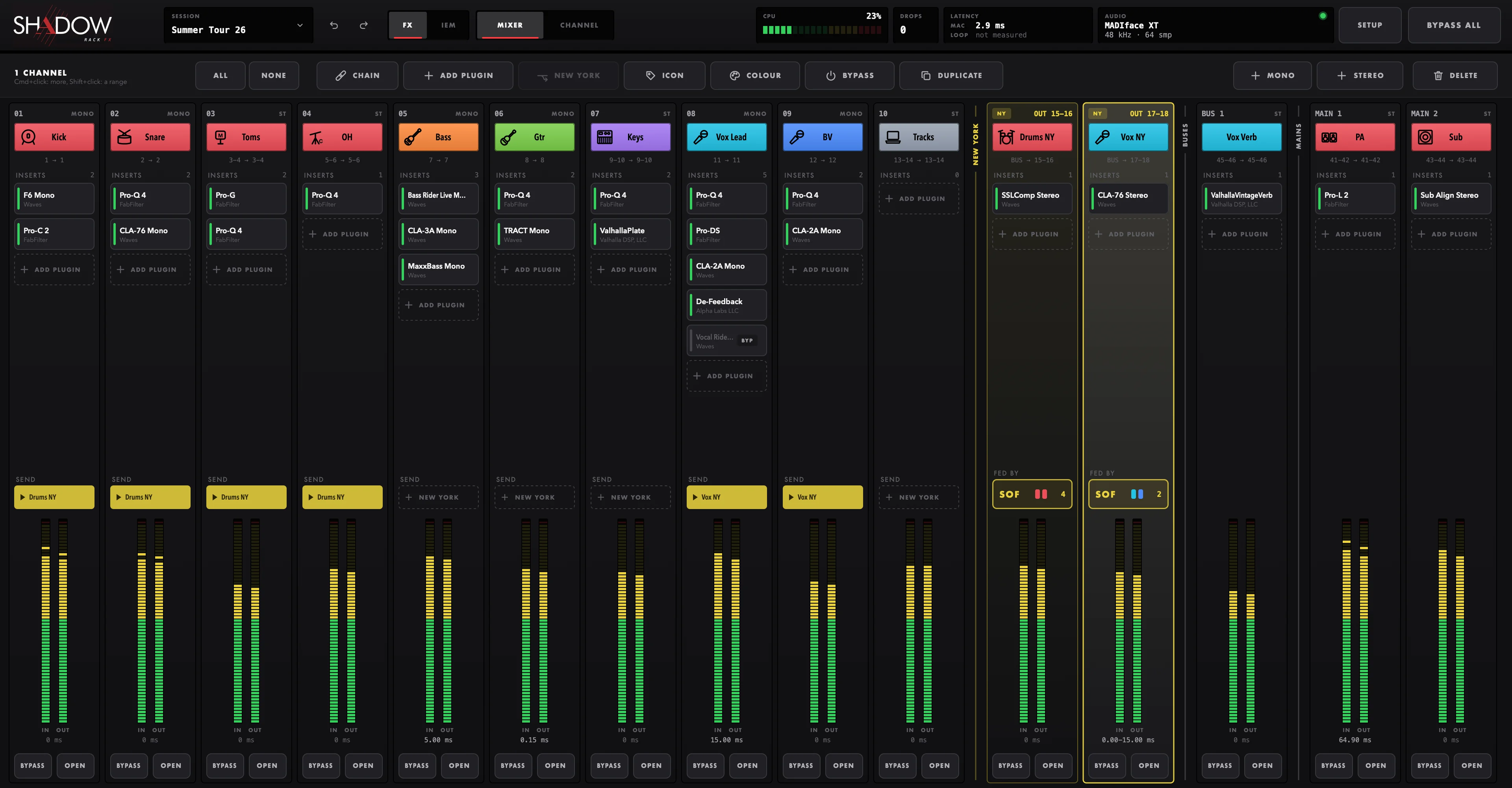Click the Keys keyboard icon

[x=604, y=137]
